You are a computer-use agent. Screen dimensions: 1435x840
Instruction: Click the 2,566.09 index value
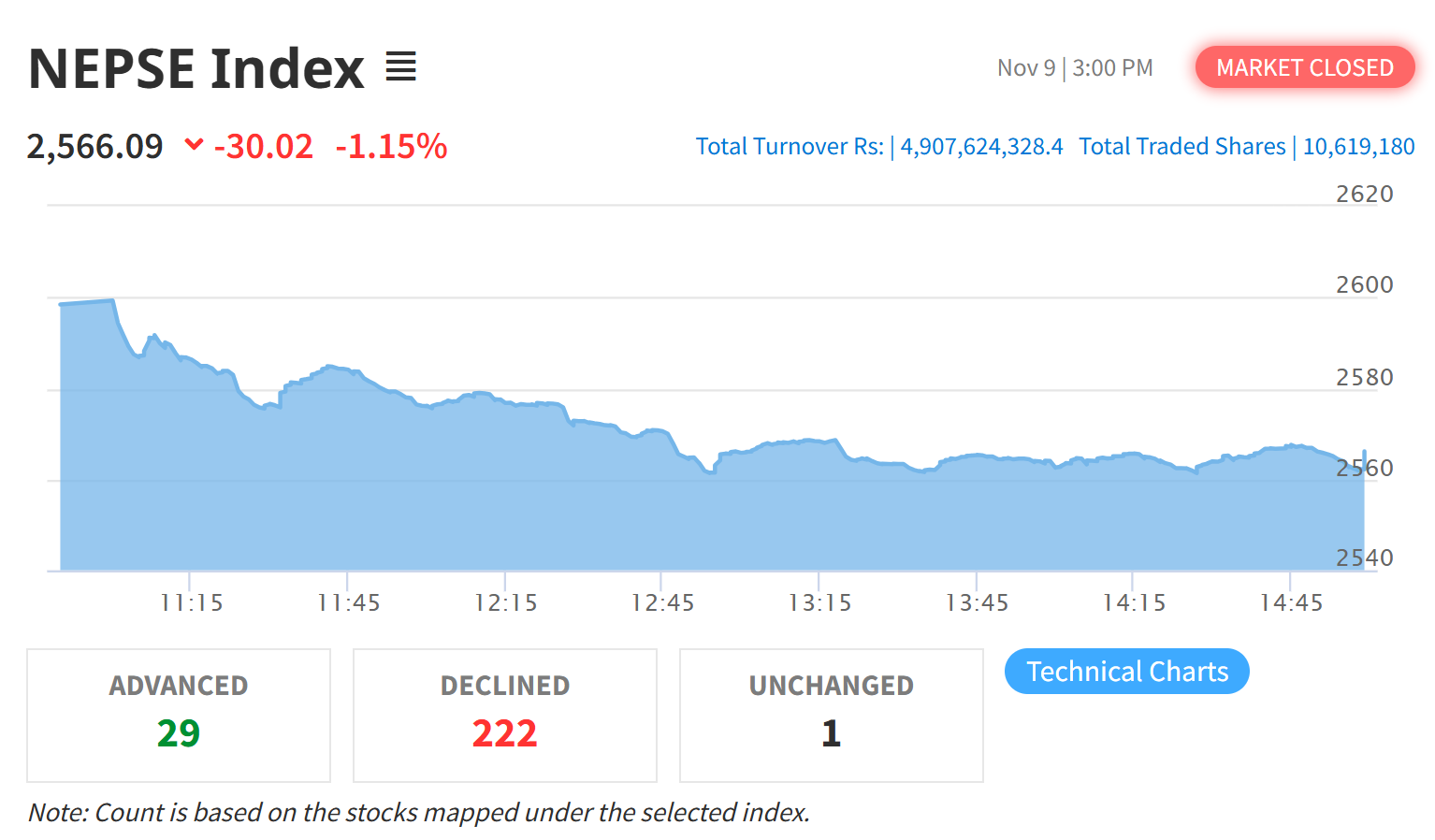point(94,147)
